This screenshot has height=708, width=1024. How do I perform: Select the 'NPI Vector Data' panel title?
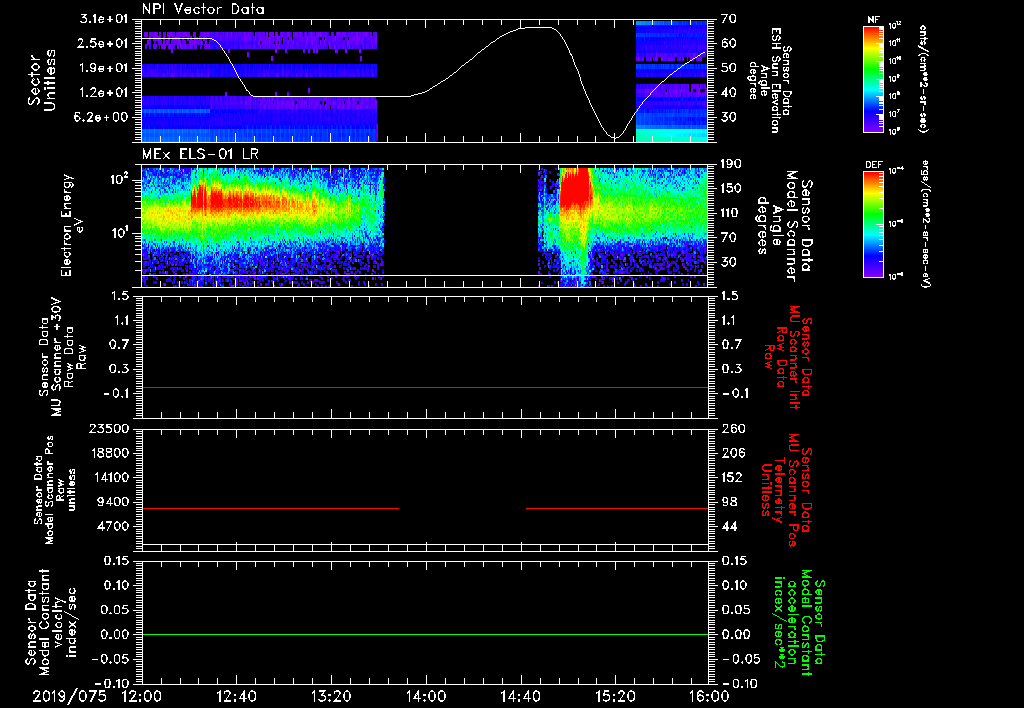point(203,9)
